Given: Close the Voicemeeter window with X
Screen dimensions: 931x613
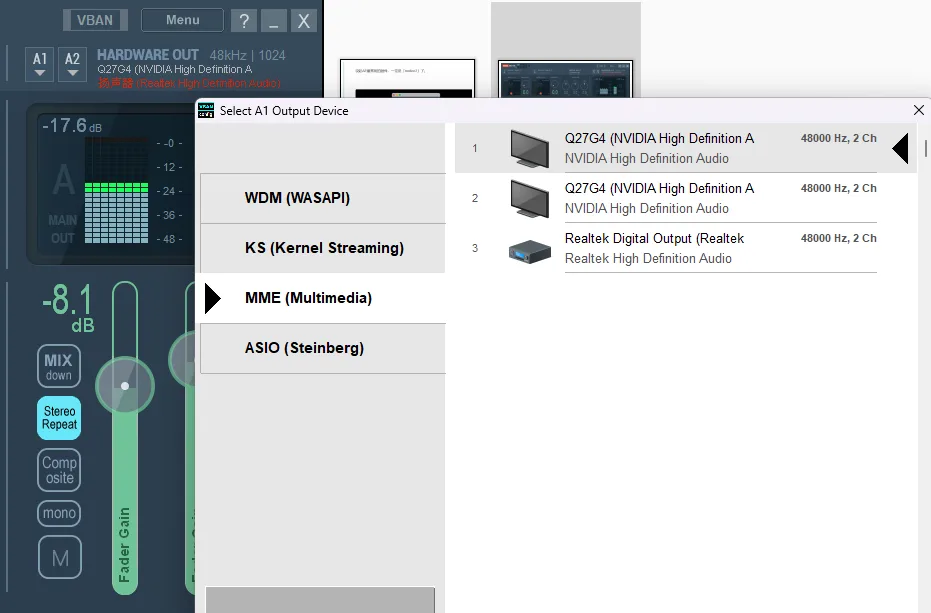Looking at the screenshot, I should (303, 21).
